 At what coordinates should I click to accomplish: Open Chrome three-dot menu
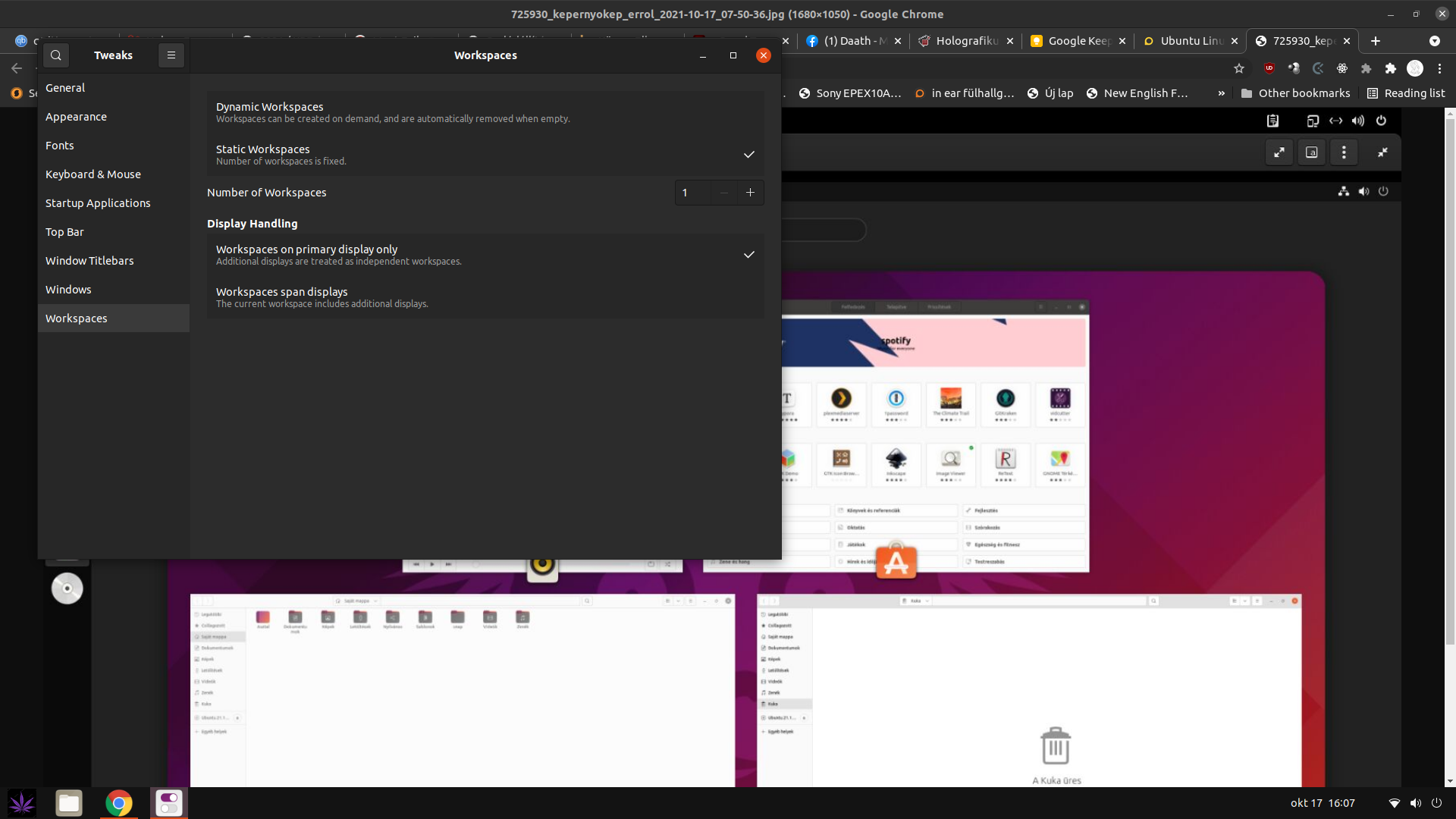[1439, 68]
